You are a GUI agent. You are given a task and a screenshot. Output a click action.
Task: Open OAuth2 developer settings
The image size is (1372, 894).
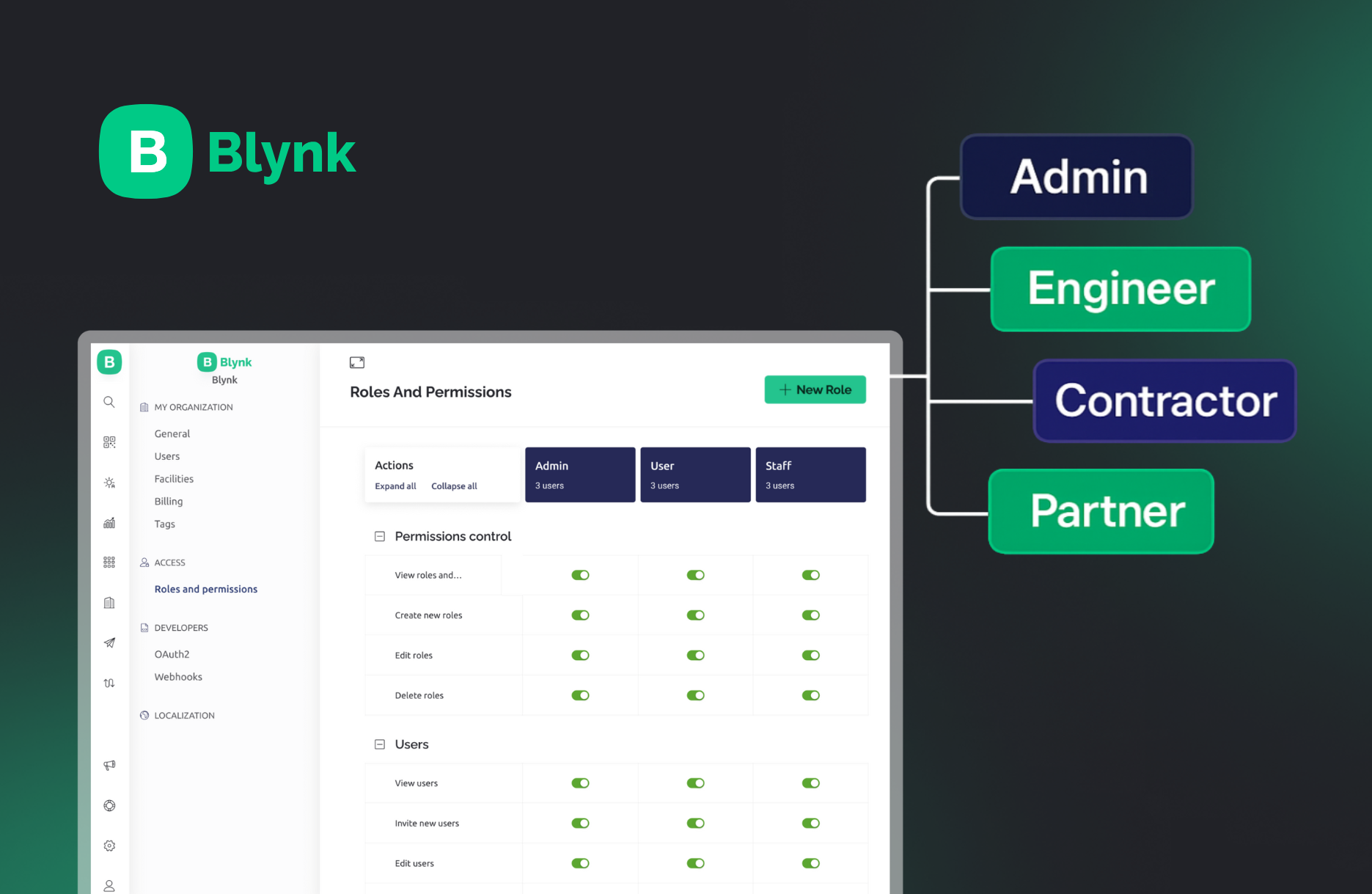pos(172,654)
